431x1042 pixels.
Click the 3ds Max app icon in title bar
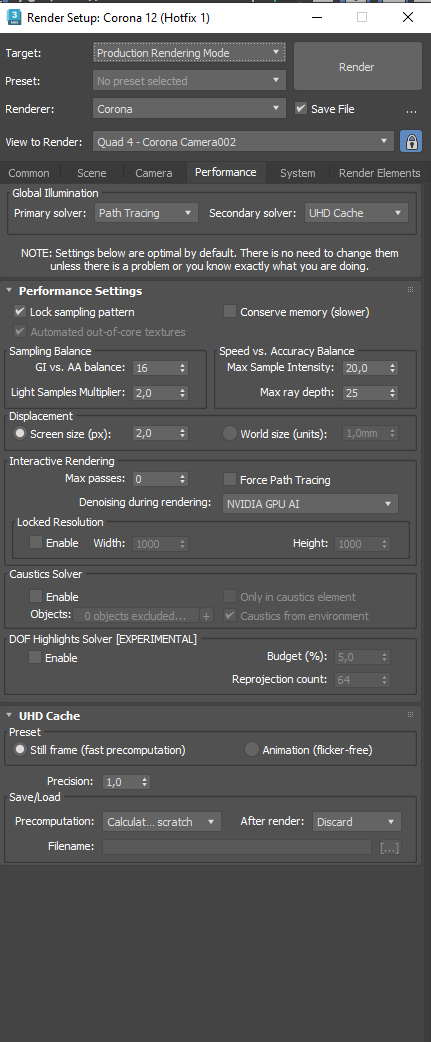(x=13, y=17)
